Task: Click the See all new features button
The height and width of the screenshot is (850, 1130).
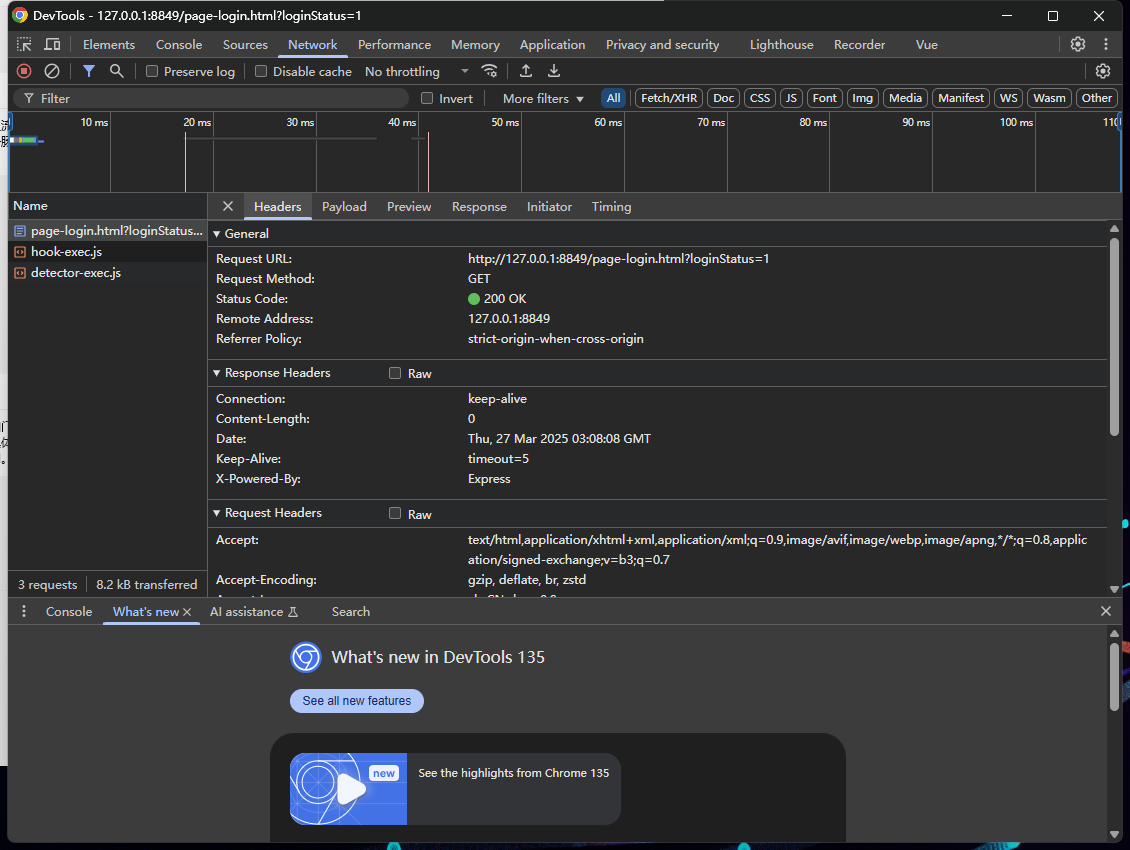Action: (357, 701)
